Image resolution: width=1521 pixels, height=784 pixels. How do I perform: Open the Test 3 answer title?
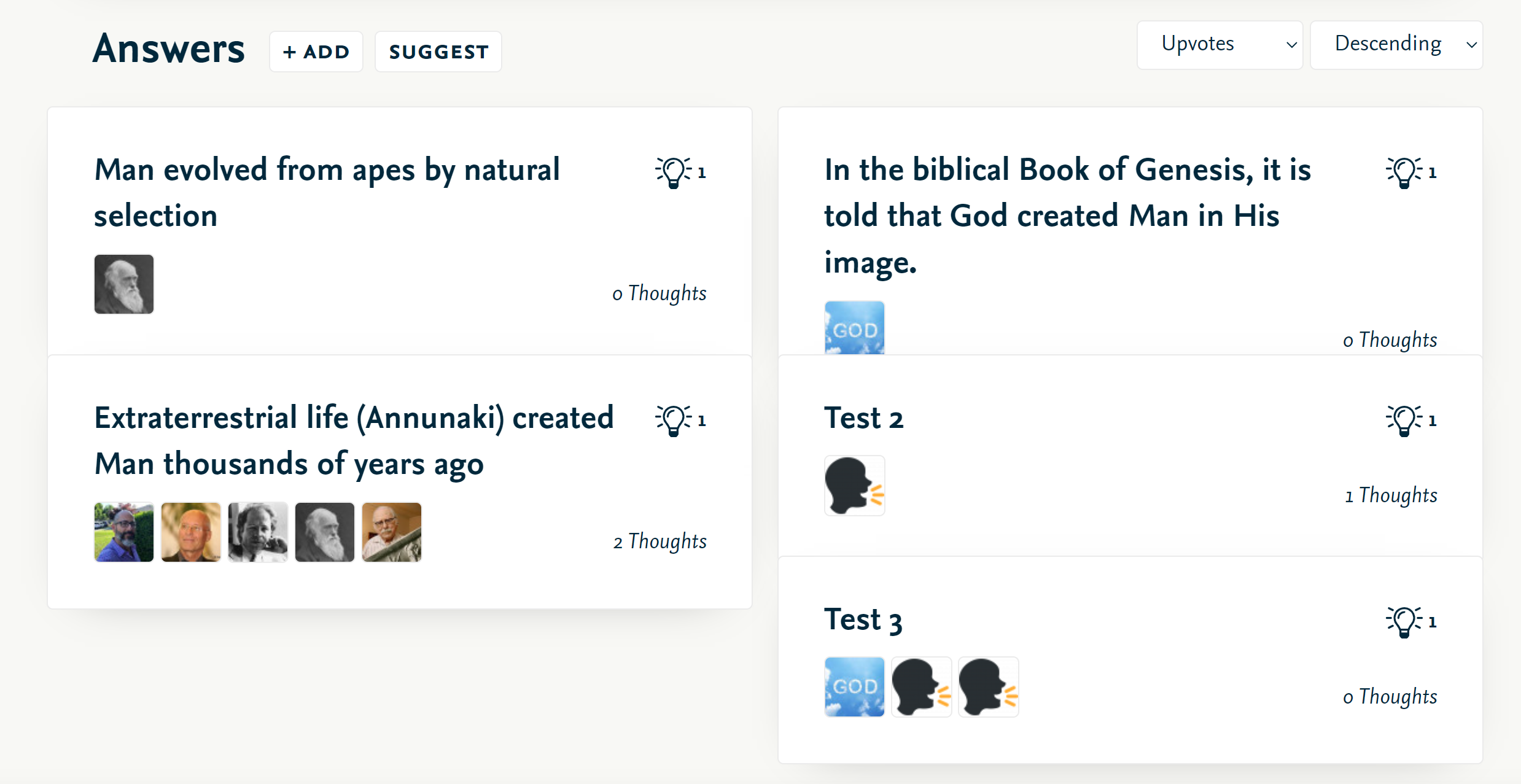(863, 619)
